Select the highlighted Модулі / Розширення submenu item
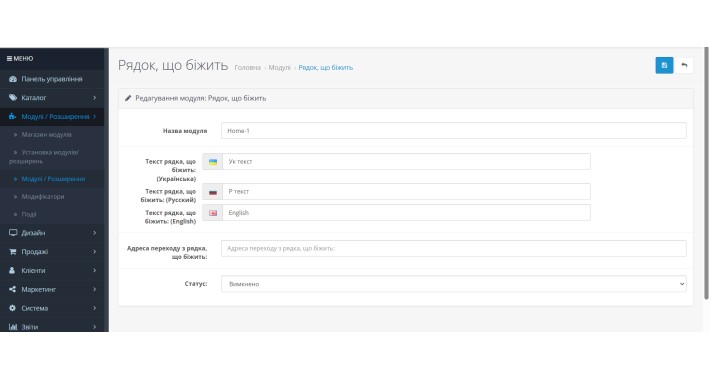Image resolution: width=710 pixels, height=380 pixels. point(52,179)
